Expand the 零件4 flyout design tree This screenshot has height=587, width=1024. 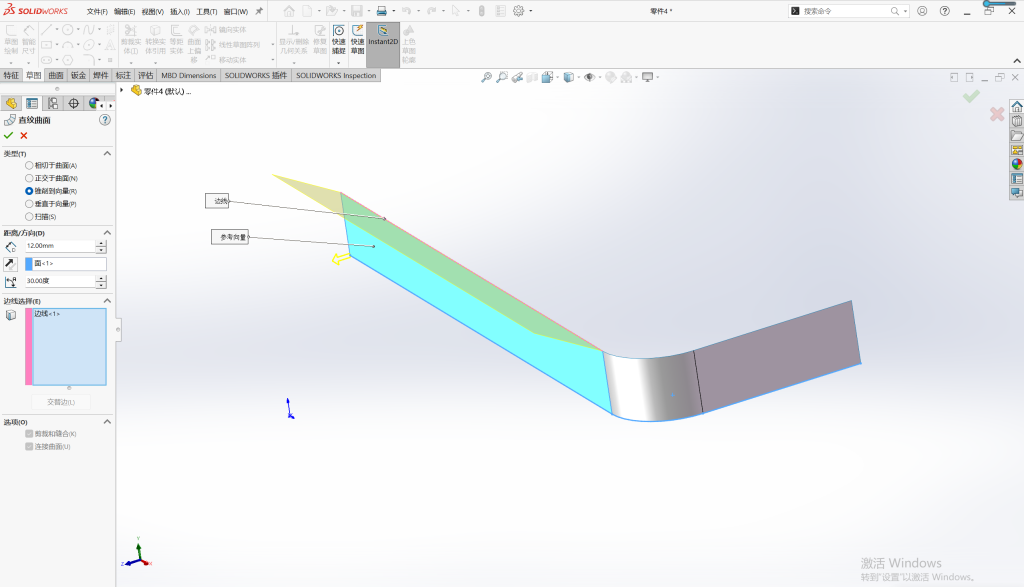[x=121, y=91]
